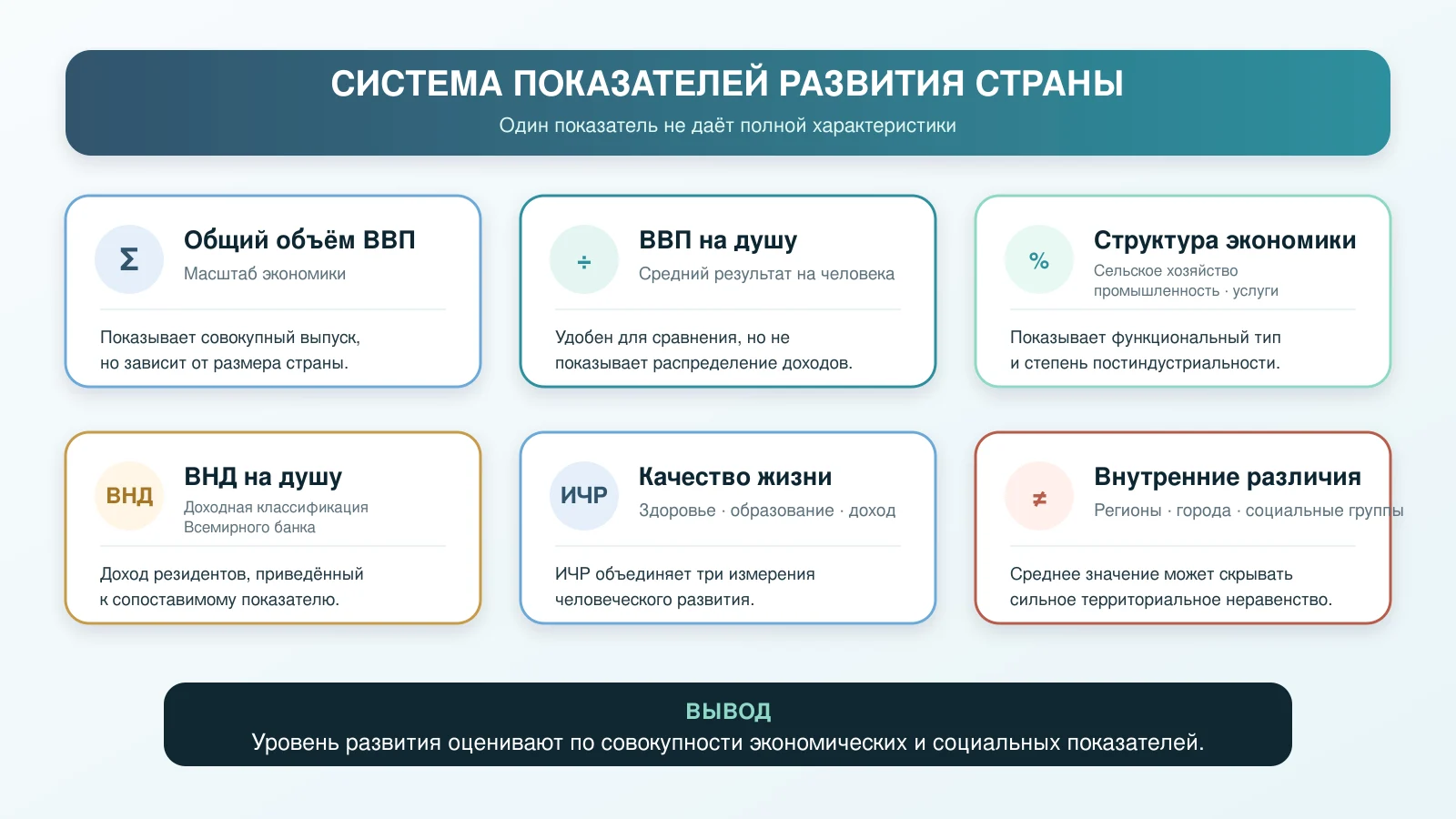Click the division icon for ВВП на душу
The width and height of the screenshot is (1456, 819).
(x=584, y=259)
